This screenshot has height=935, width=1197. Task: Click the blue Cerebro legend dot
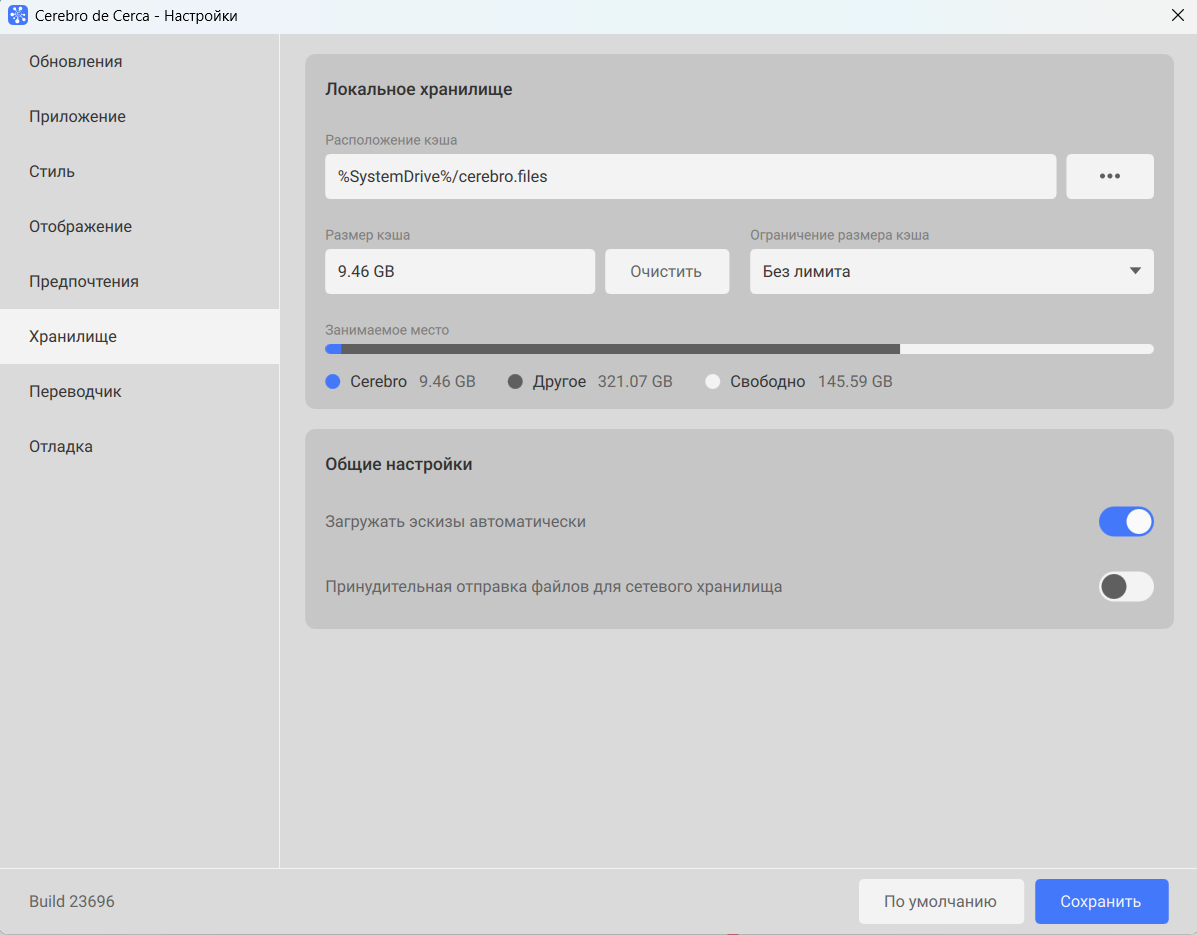coord(334,382)
